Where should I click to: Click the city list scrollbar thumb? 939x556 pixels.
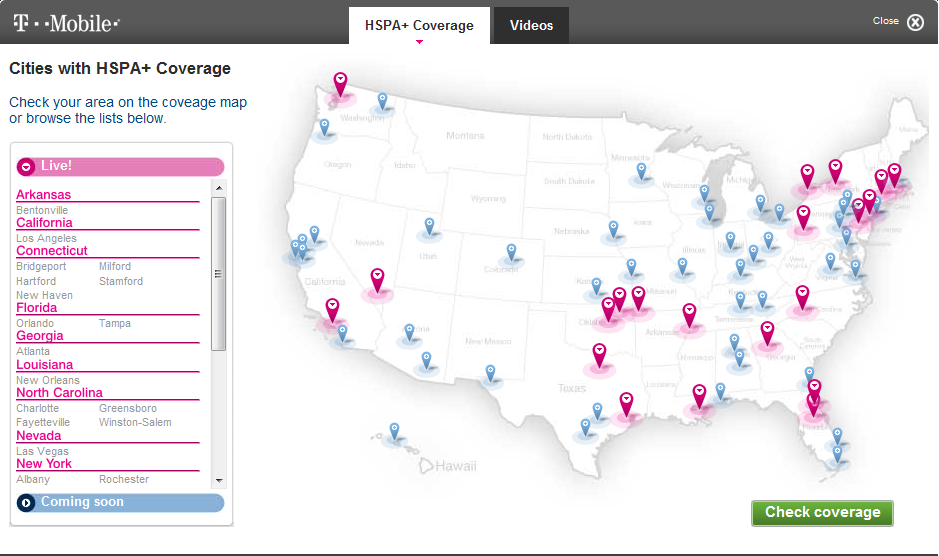pos(219,274)
